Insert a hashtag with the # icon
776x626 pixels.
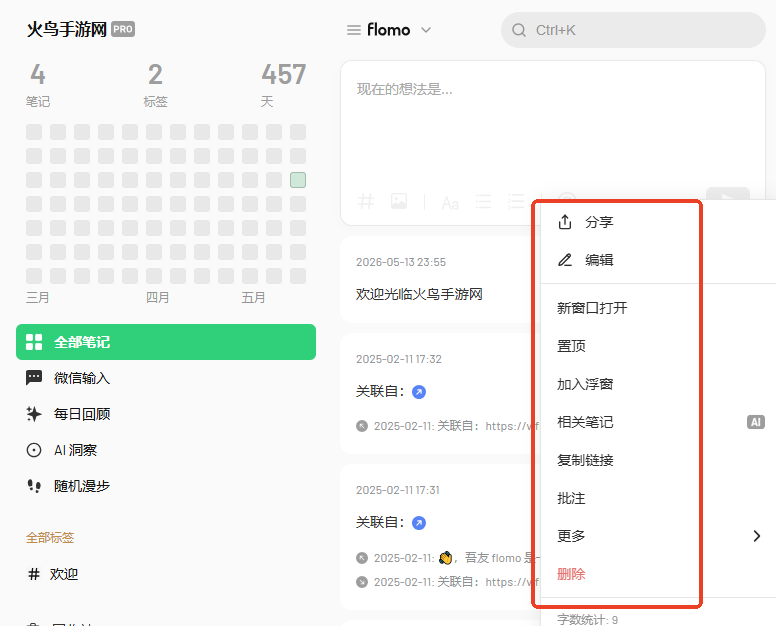coord(366,202)
